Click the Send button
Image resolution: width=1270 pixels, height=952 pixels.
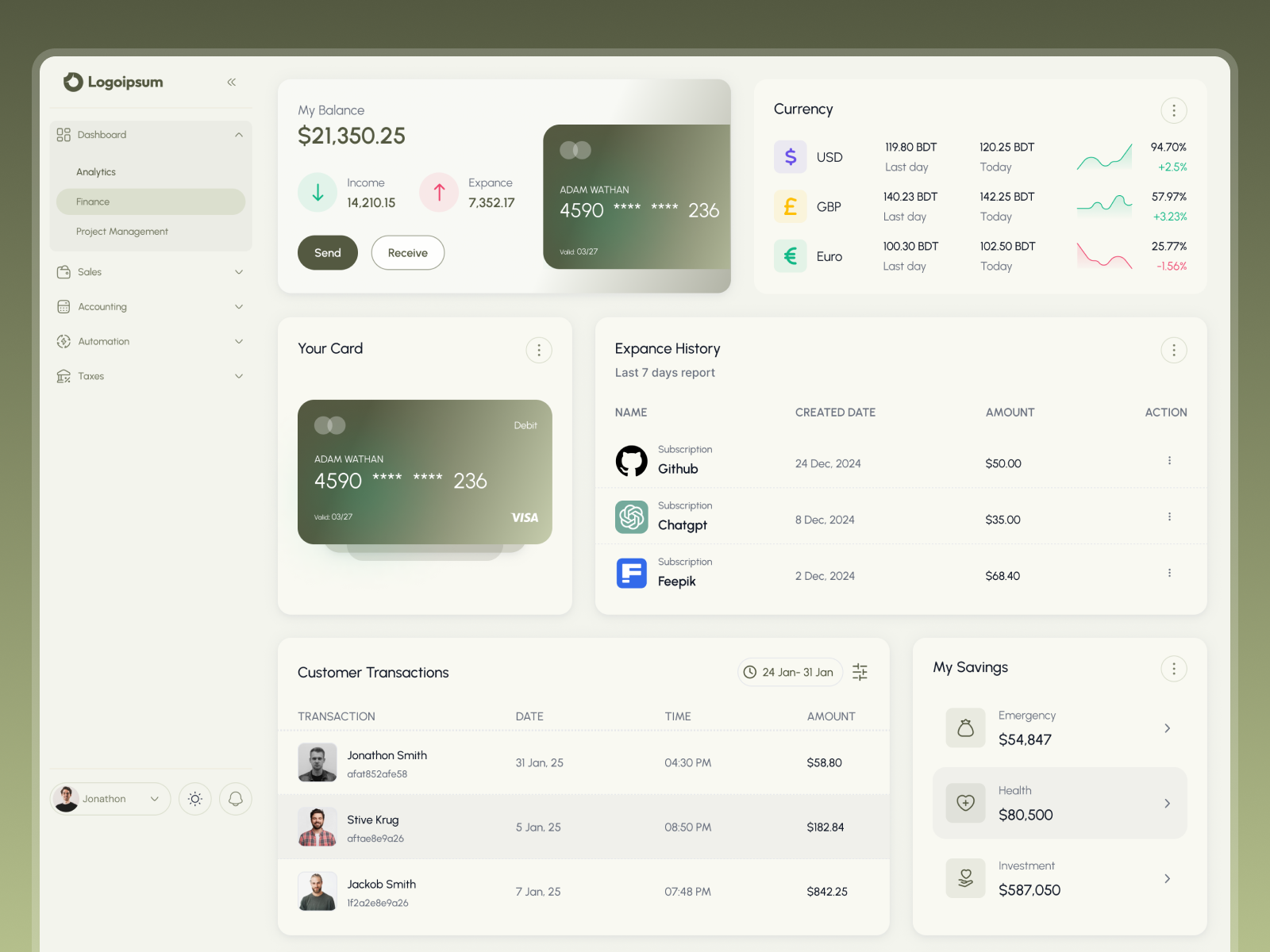pyautogui.click(x=328, y=253)
